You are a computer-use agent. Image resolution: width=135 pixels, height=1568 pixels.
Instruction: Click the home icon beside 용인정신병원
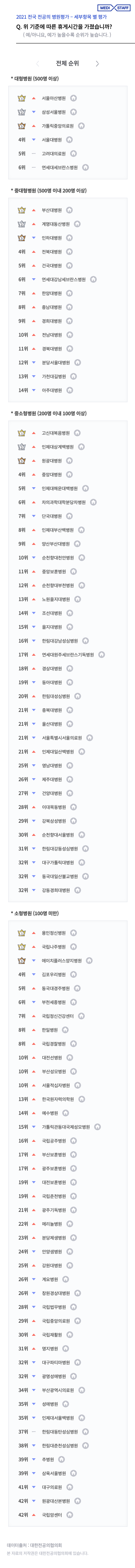pos(73,932)
